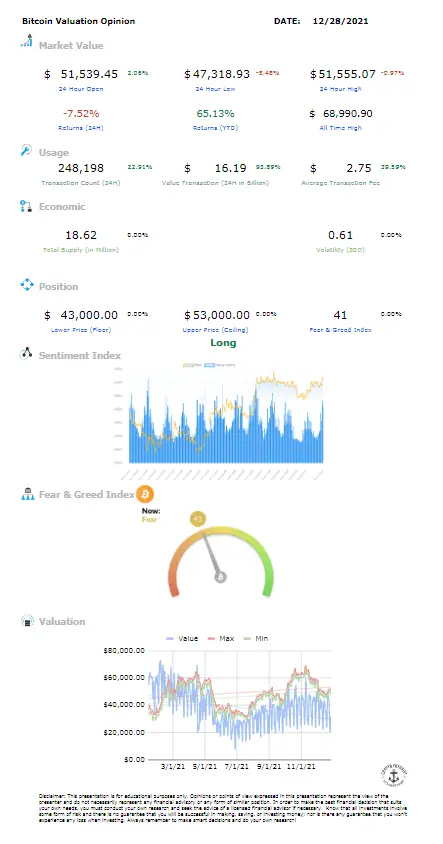Screen dimensions: 443x844
Task: Click the transaction count 248,198
Action: pyautogui.click(x=81, y=168)
